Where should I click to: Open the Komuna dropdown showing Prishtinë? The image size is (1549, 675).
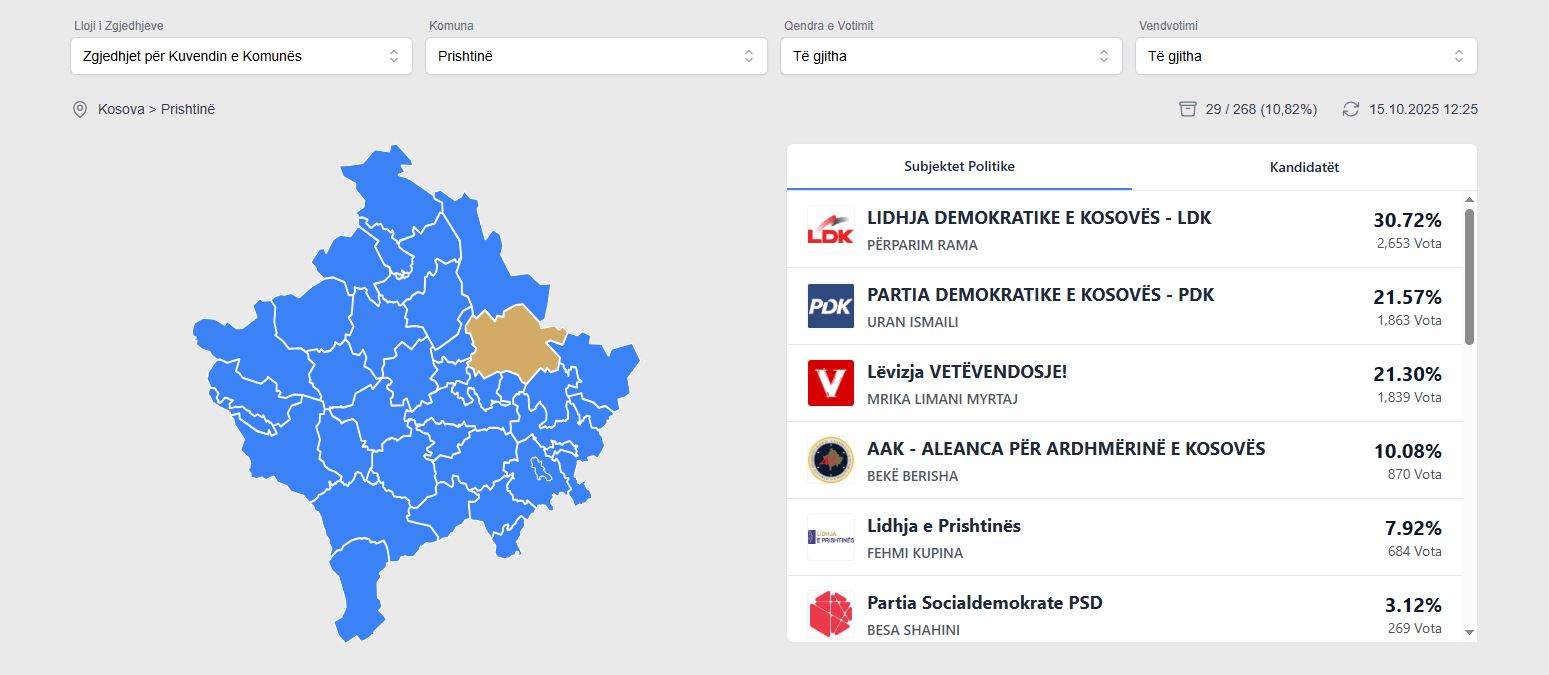click(x=596, y=56)
